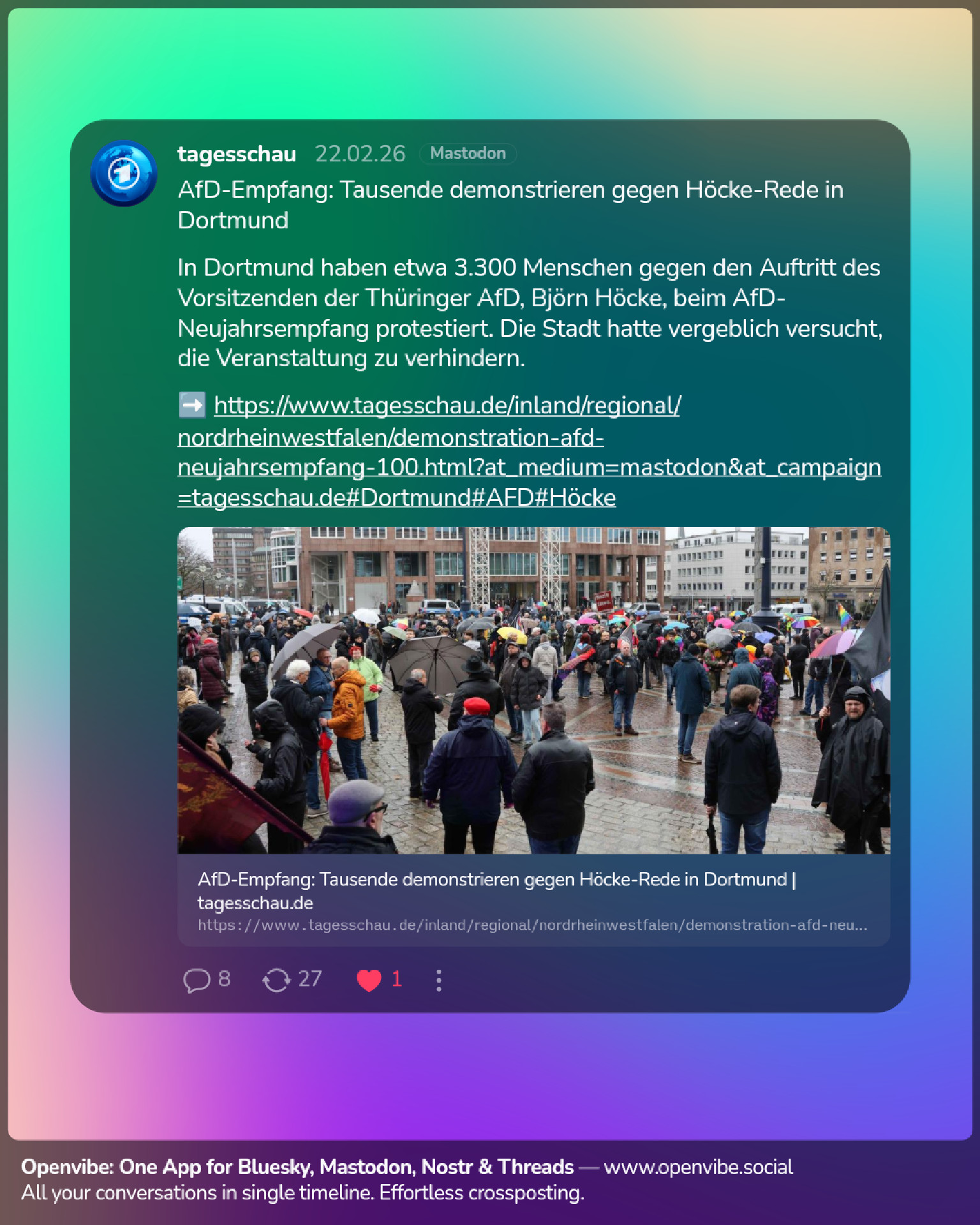Open the truncated URL in the link card
The image size is (980, 1225).
532,925
